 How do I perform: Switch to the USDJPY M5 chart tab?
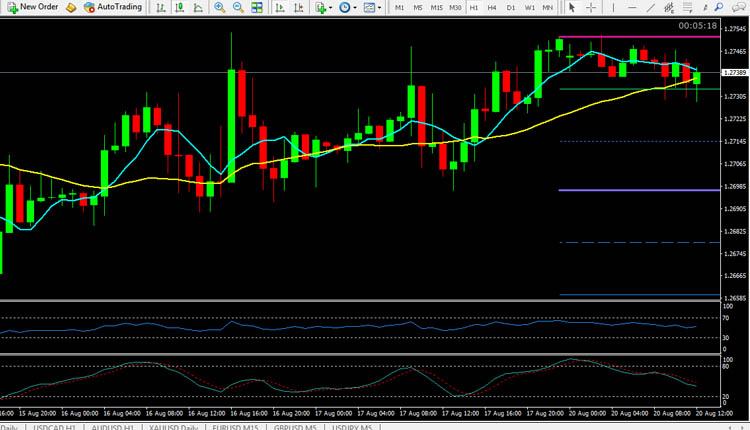click(352, 427)
